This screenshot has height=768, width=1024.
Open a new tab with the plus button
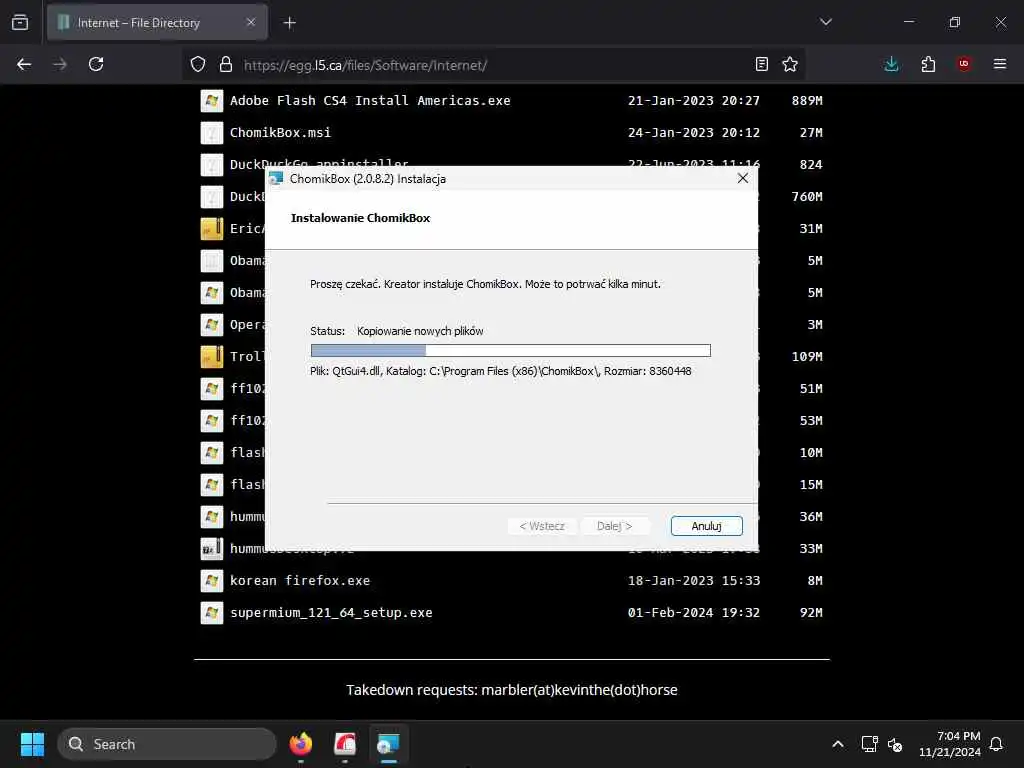point(290,23)
